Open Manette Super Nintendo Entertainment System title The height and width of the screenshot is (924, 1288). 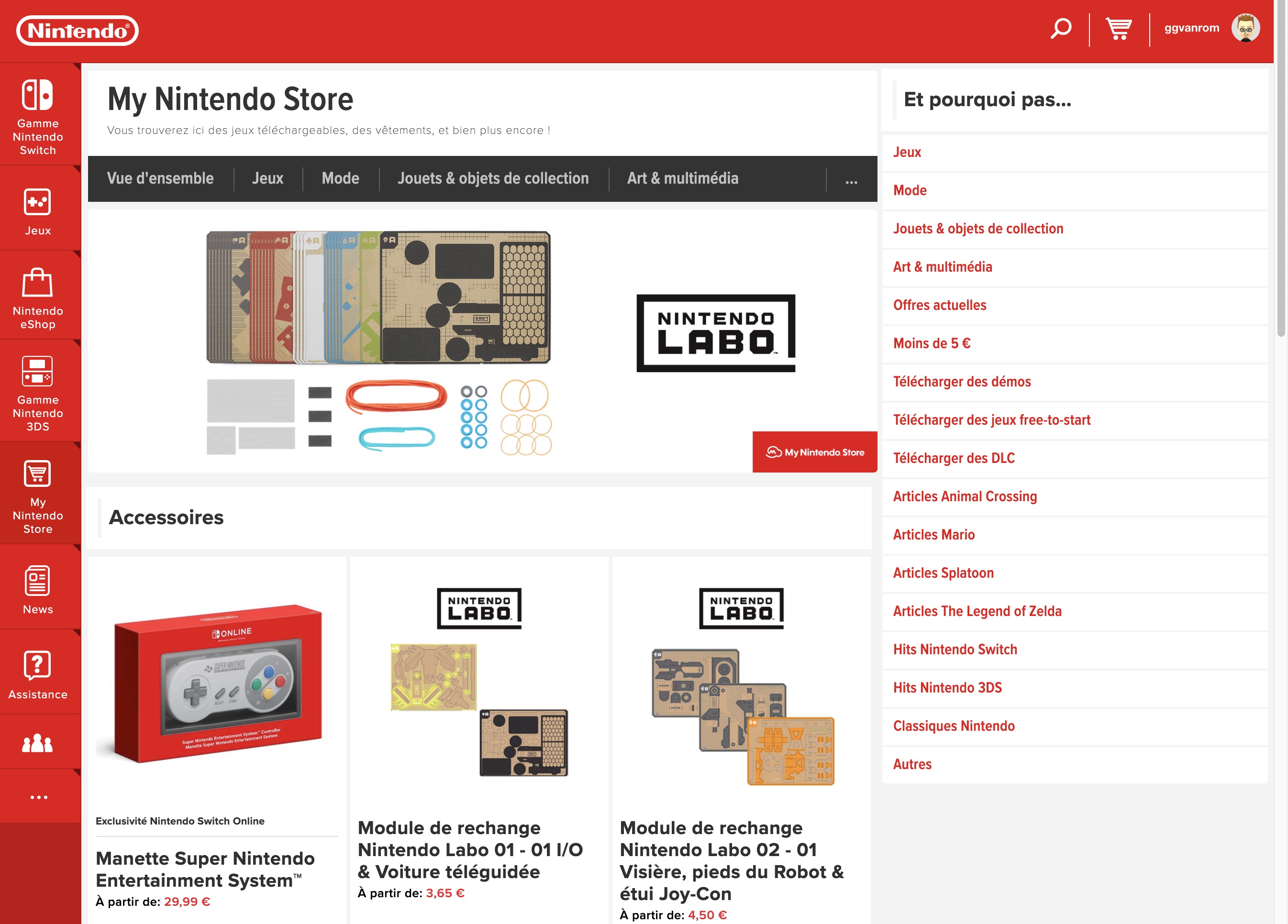pos(205,869)
